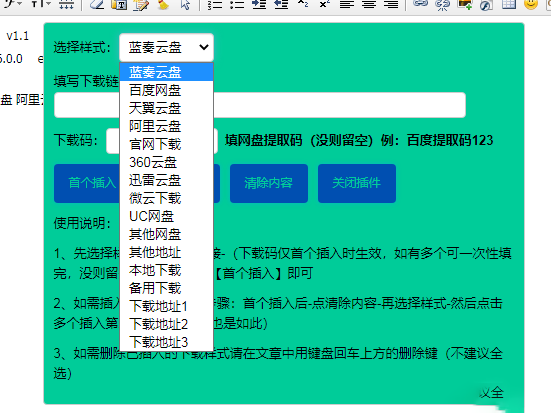Click the paste from Word icon

(x=141, y=4)
